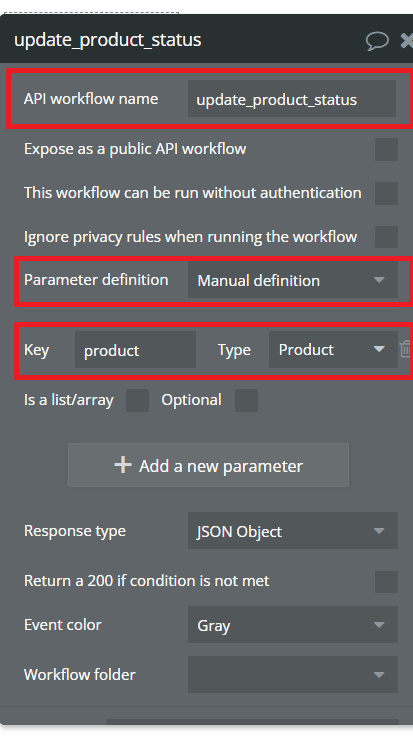Edit the API workflow name field
413x738 pixels.
click(292, 99)
